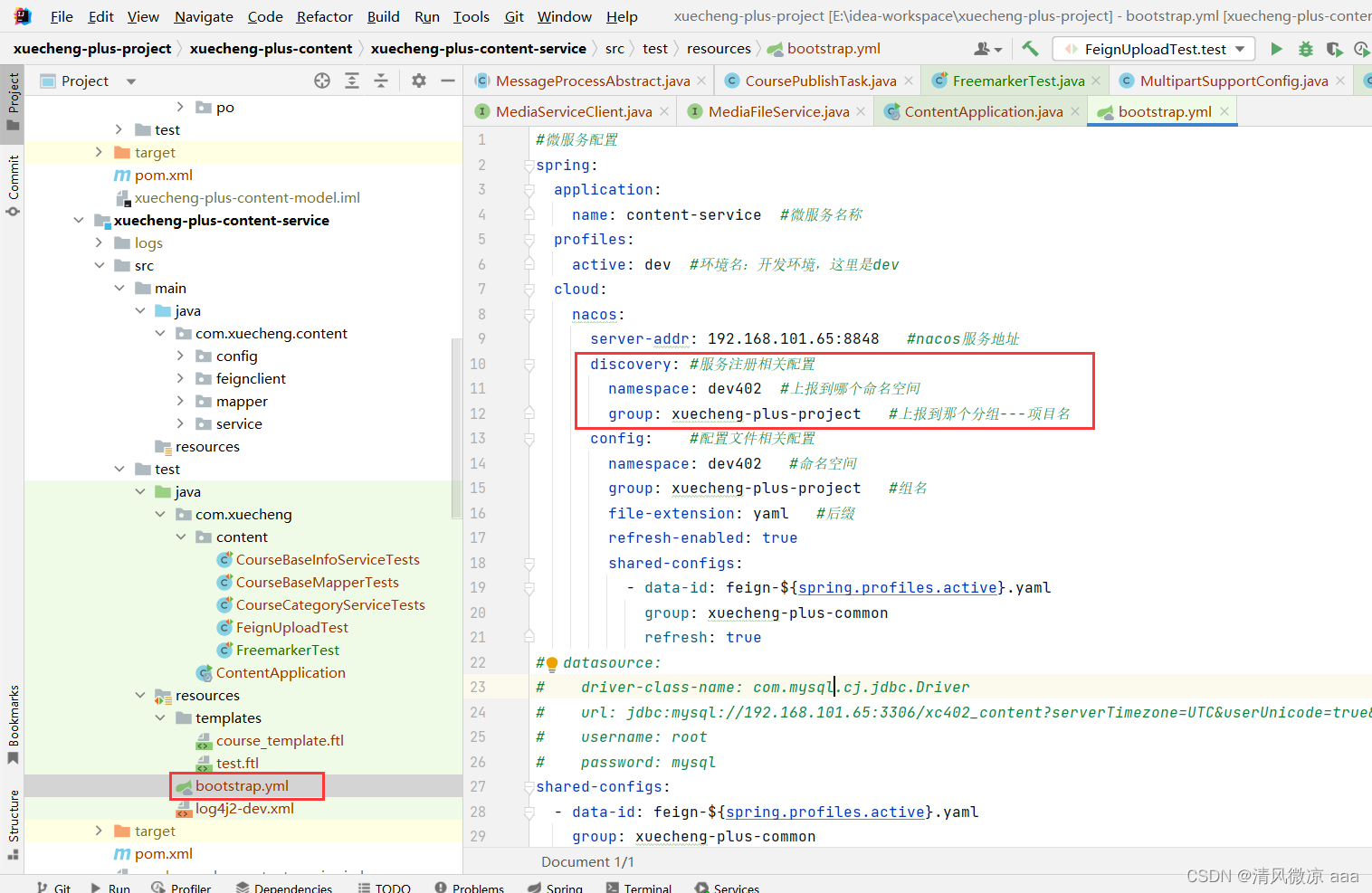This screenshot has width=1372, height=893.
Task: Collapse the main folder
Action: pos(119,288)
